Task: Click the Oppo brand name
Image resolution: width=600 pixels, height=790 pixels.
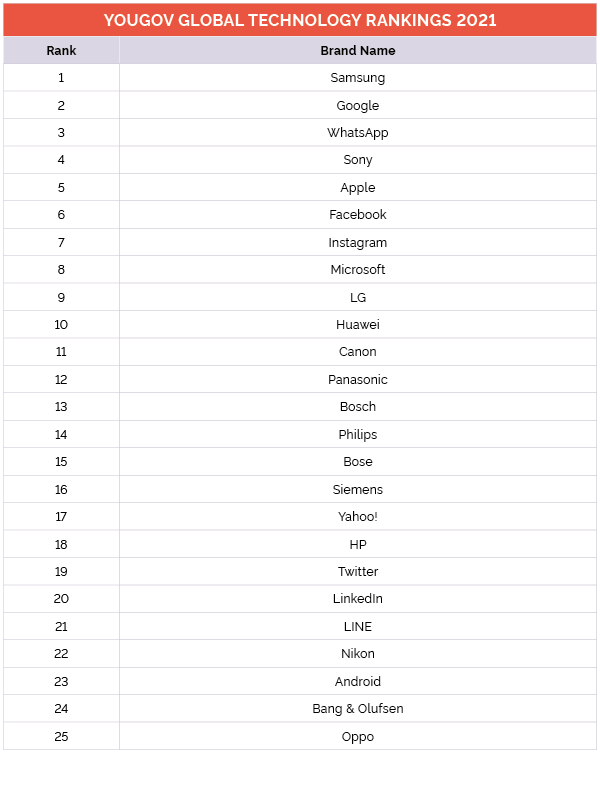Action: click(x=358, y=736)
